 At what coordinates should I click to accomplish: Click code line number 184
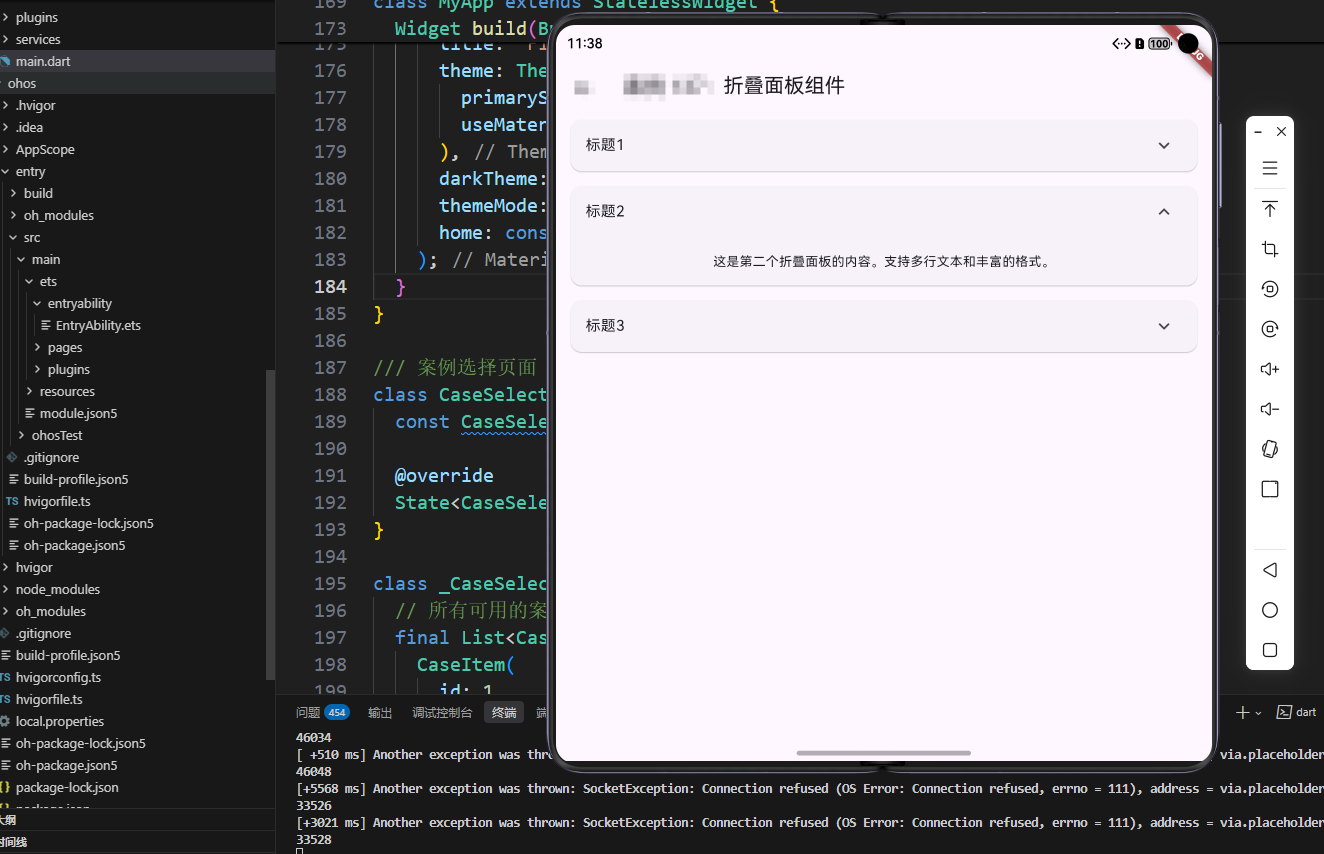331,286
